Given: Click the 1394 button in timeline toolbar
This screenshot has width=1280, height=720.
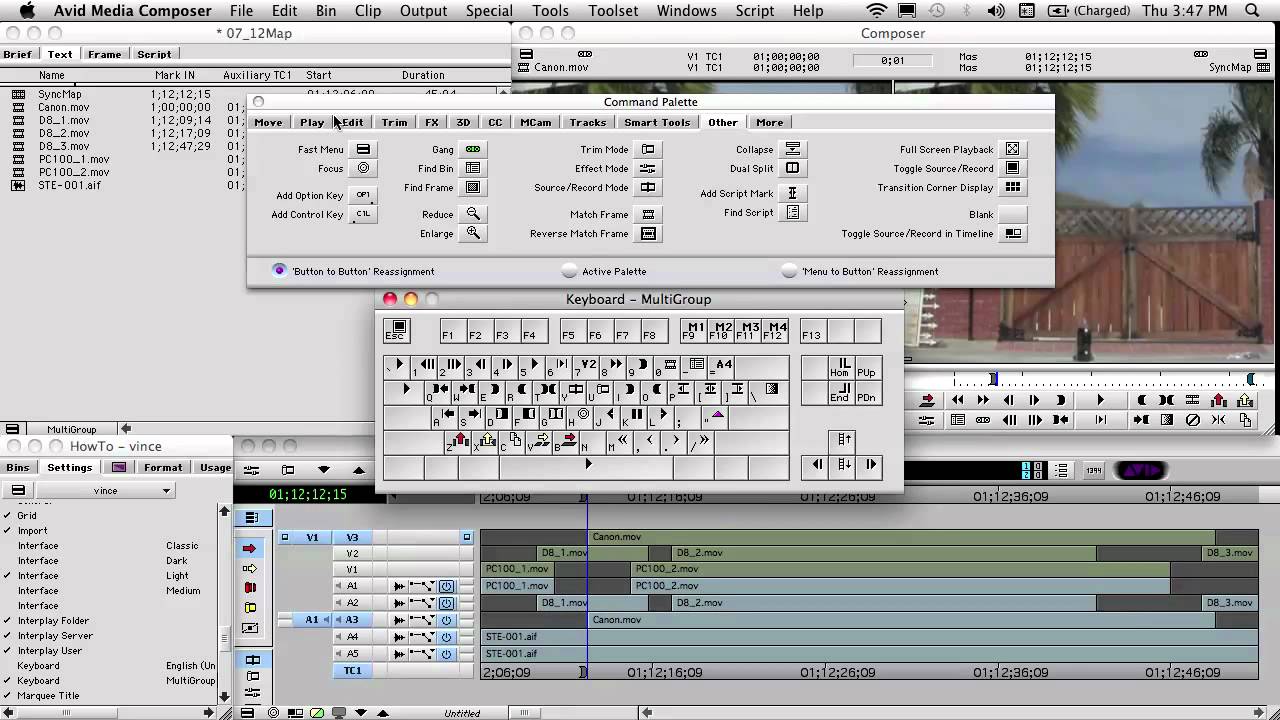Looking at the screenshot, I should (x=1094, y=470).
